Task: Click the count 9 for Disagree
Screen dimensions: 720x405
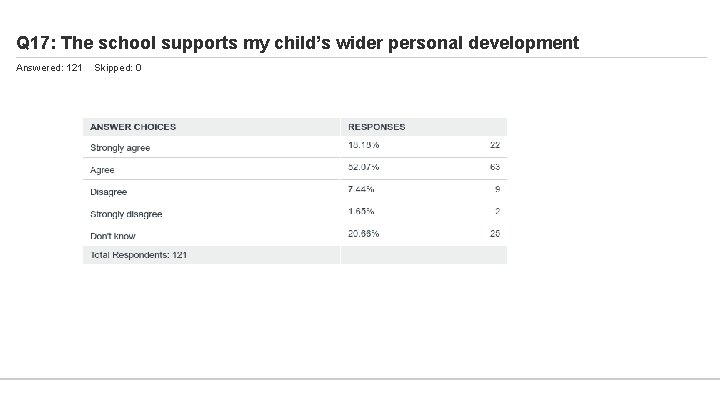Action: [x=497, y=189]
